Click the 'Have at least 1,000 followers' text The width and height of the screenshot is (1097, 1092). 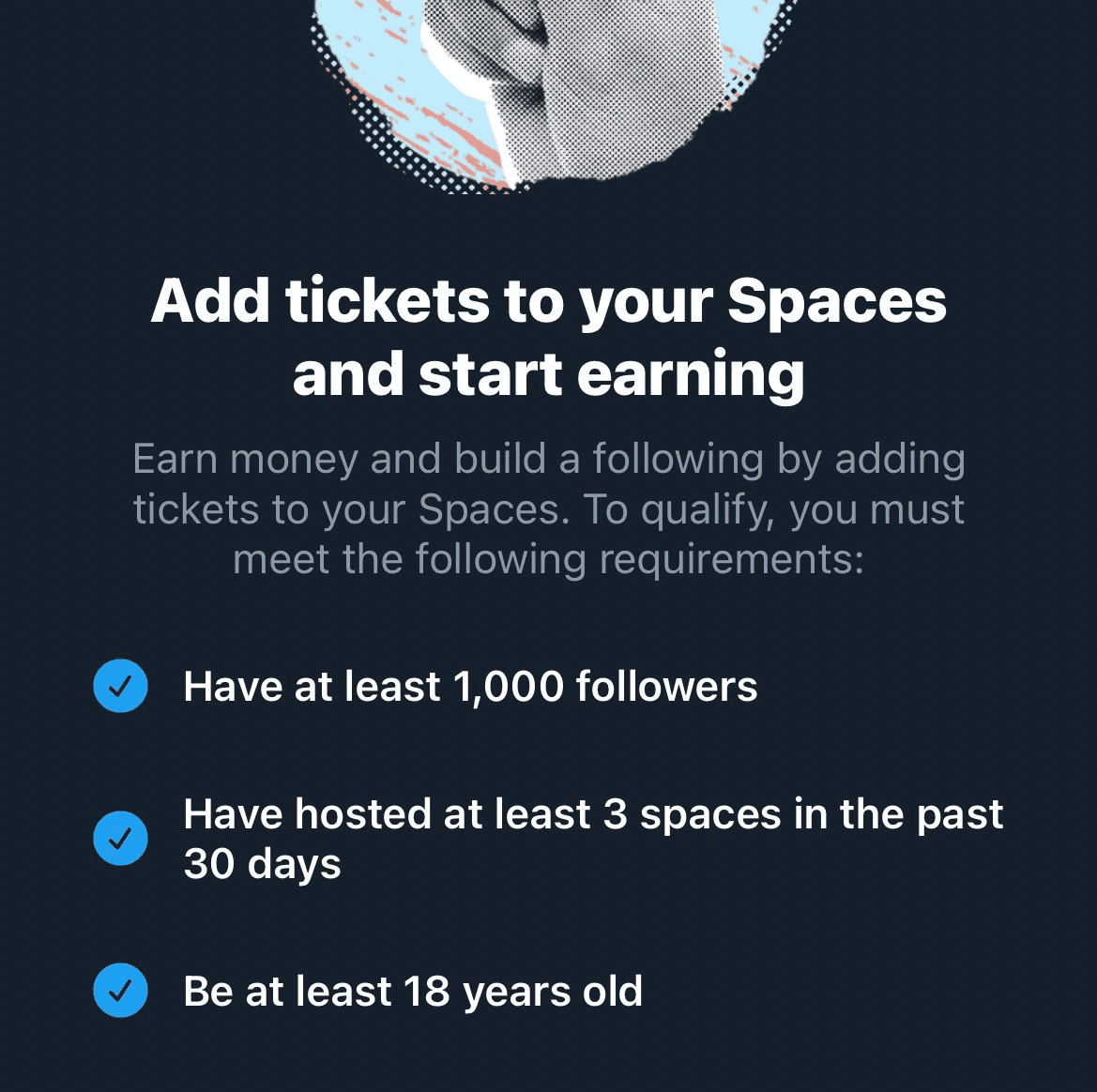point(471,687)
